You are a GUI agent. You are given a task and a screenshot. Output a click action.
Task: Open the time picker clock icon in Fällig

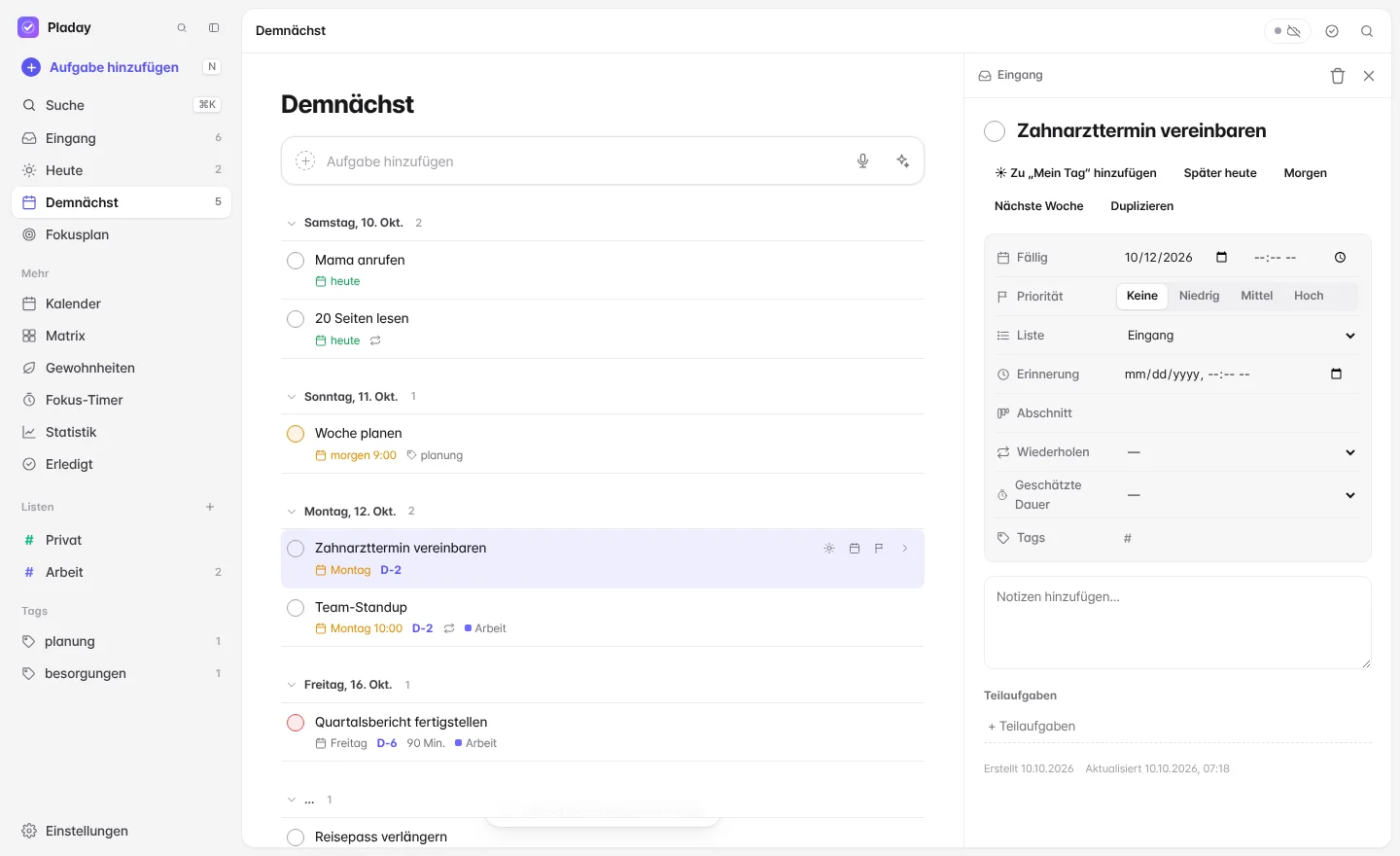(x=1340, y=258)
